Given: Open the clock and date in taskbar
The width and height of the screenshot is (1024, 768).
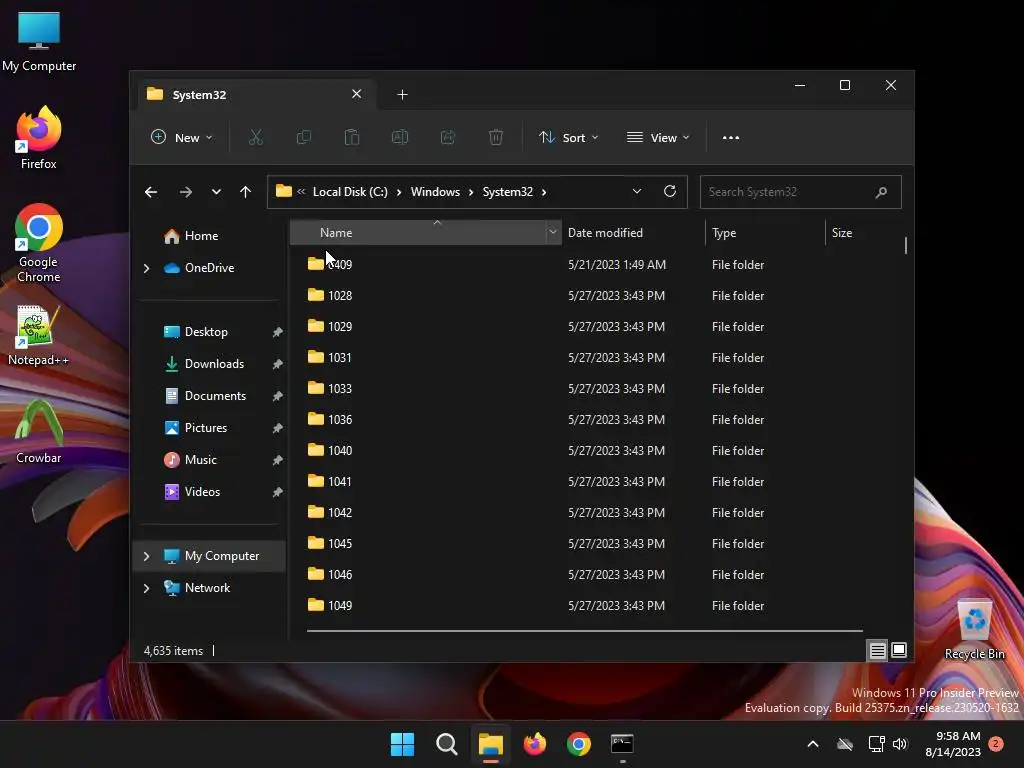Looking at the screenshot, I should tap(954, 744).
